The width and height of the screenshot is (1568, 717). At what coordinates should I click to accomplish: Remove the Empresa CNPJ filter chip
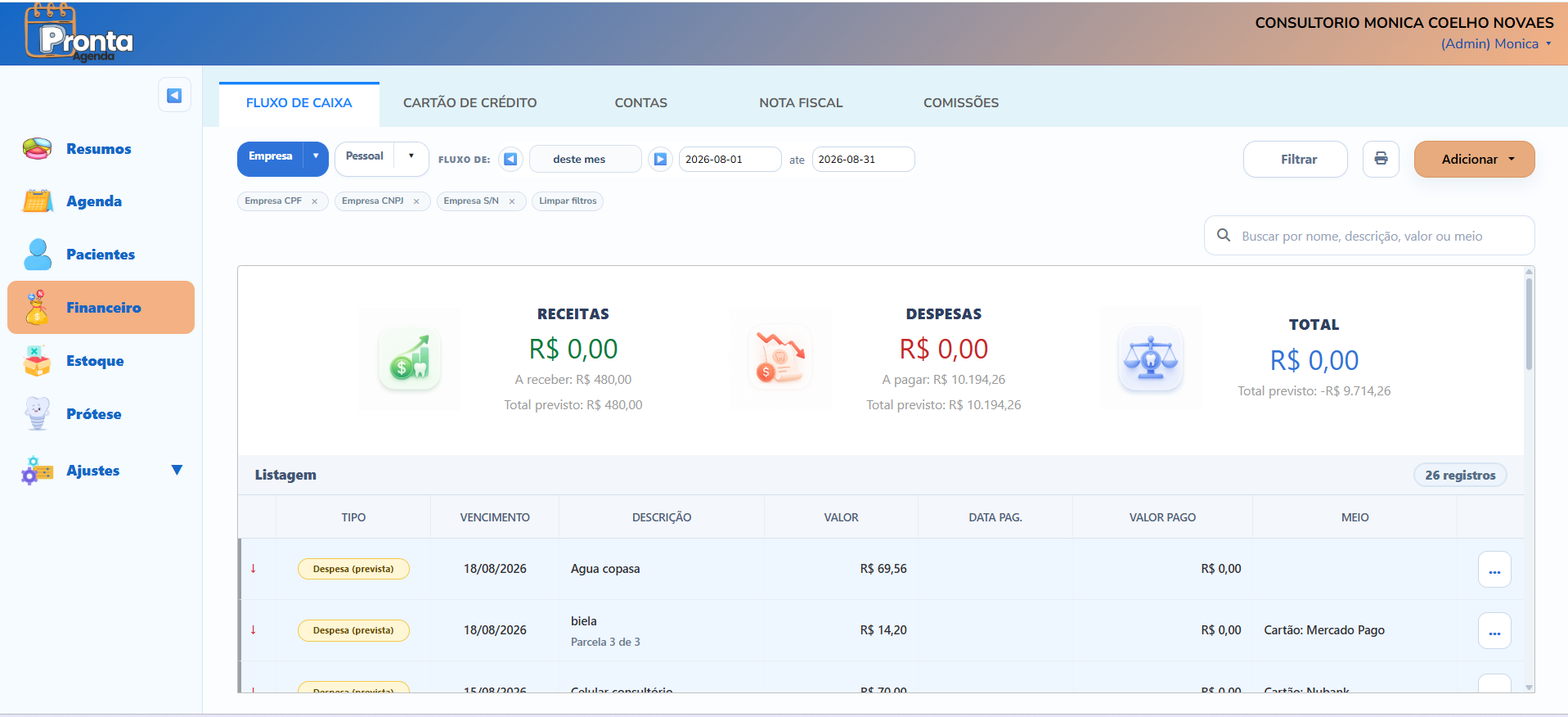(x=416, y=201)
